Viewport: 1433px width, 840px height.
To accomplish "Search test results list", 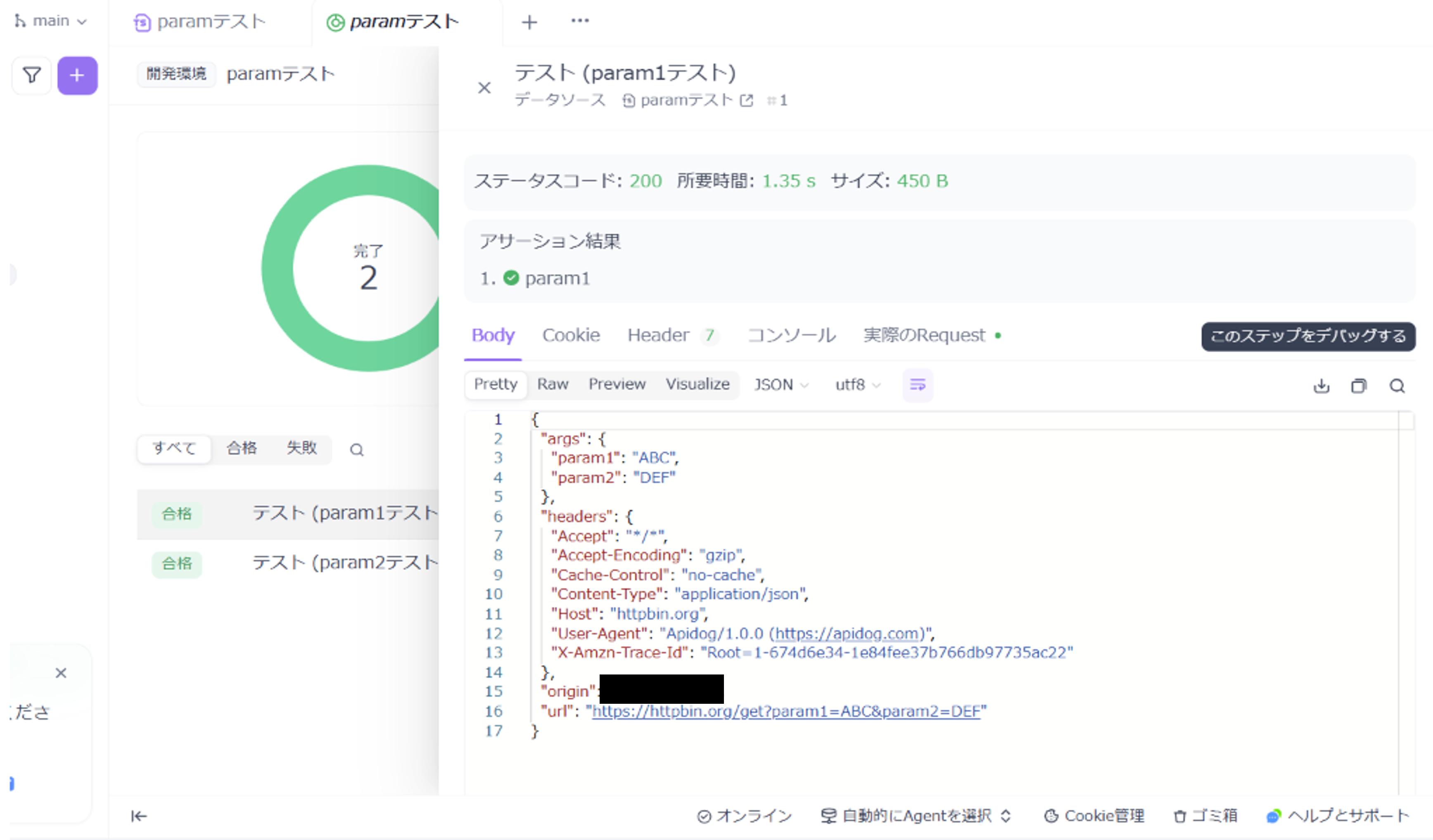I will [356, 450].
